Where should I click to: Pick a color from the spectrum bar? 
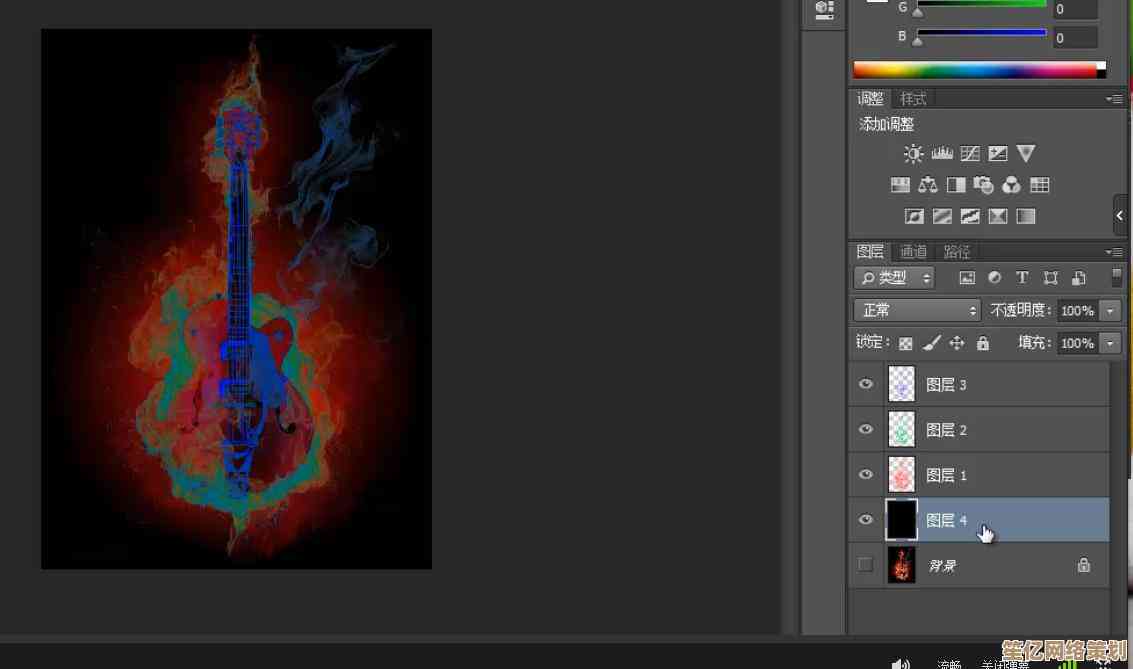[x=975, y=70]
